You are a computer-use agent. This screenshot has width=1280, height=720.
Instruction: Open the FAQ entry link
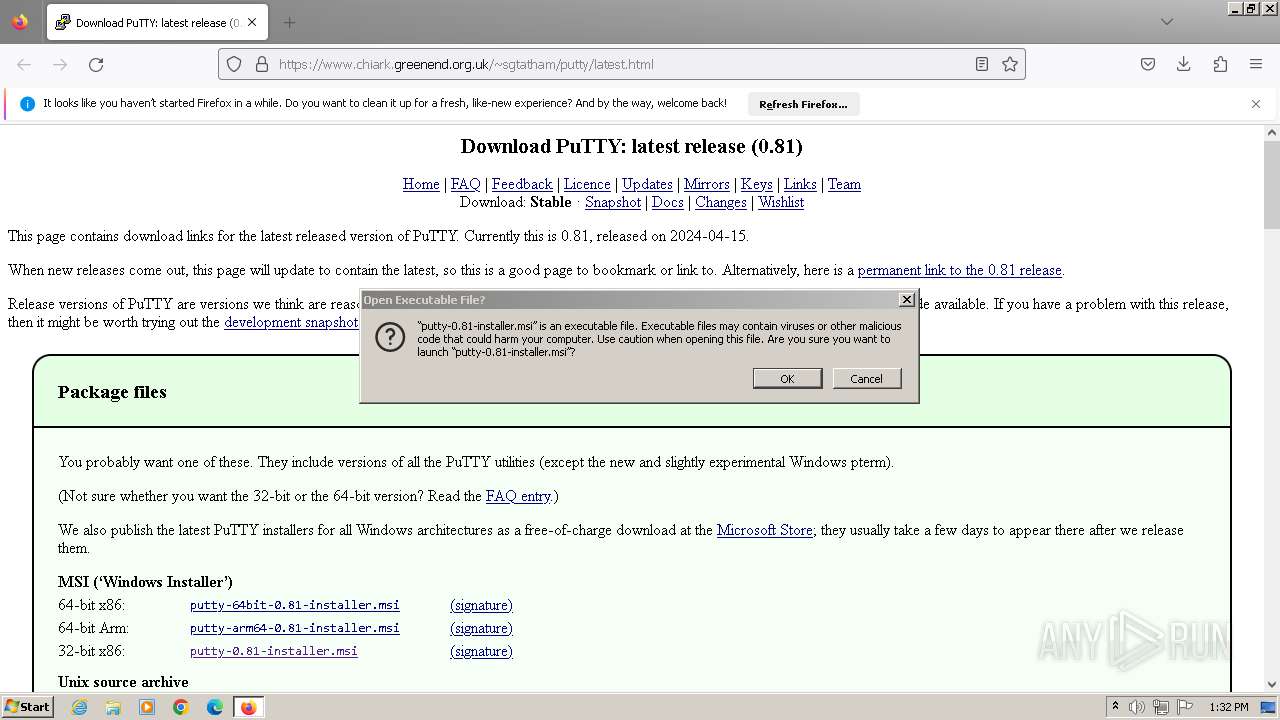518,496
